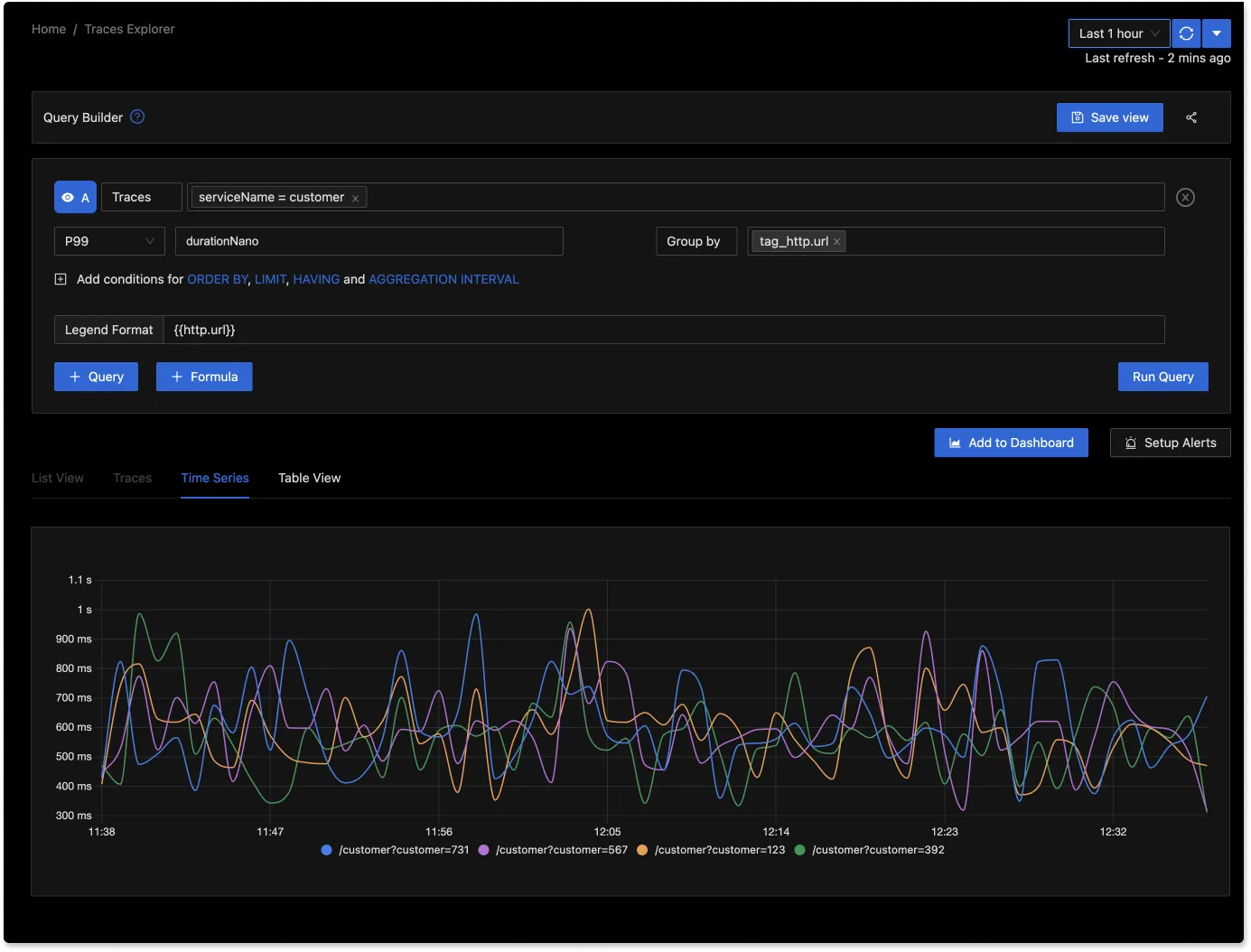Viewport: 1251px width, 952px height.
Task: Remove the serviceName = customer filter tag
Action: point(356,199)
